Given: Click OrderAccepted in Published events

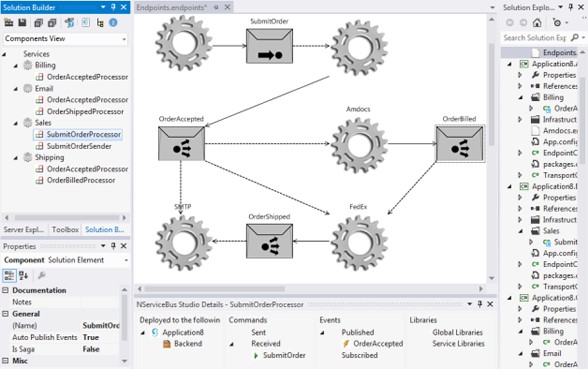Looking at the screenshot, I should tap(378, 344).
